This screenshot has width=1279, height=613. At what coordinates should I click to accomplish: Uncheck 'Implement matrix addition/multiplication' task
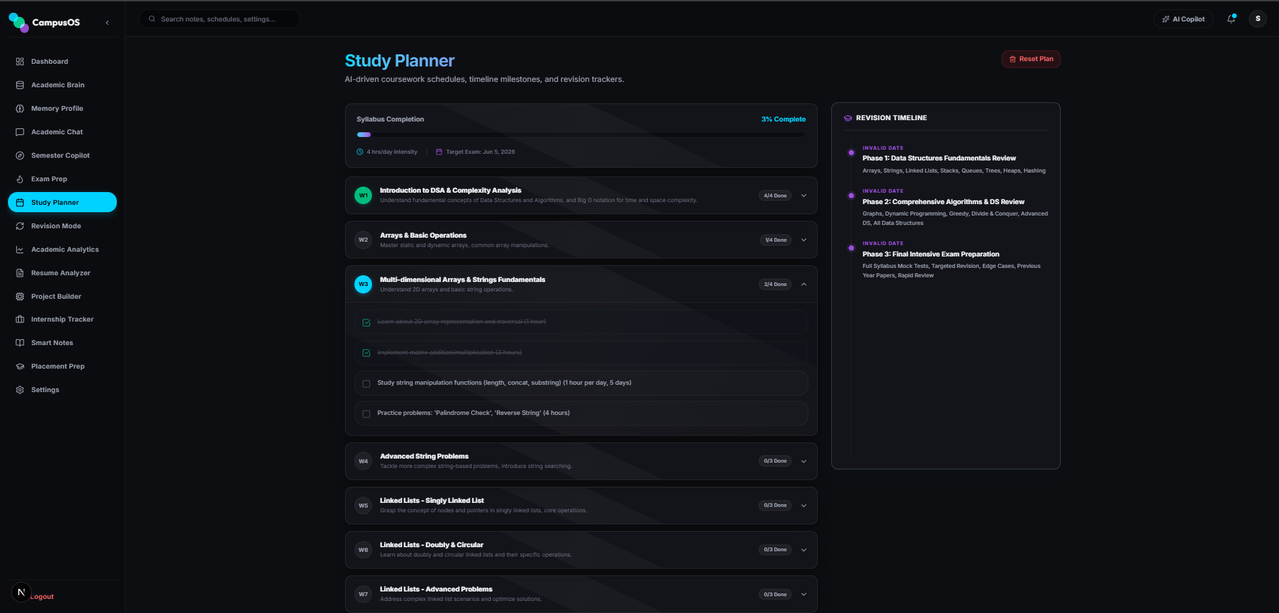pos(366,353)
